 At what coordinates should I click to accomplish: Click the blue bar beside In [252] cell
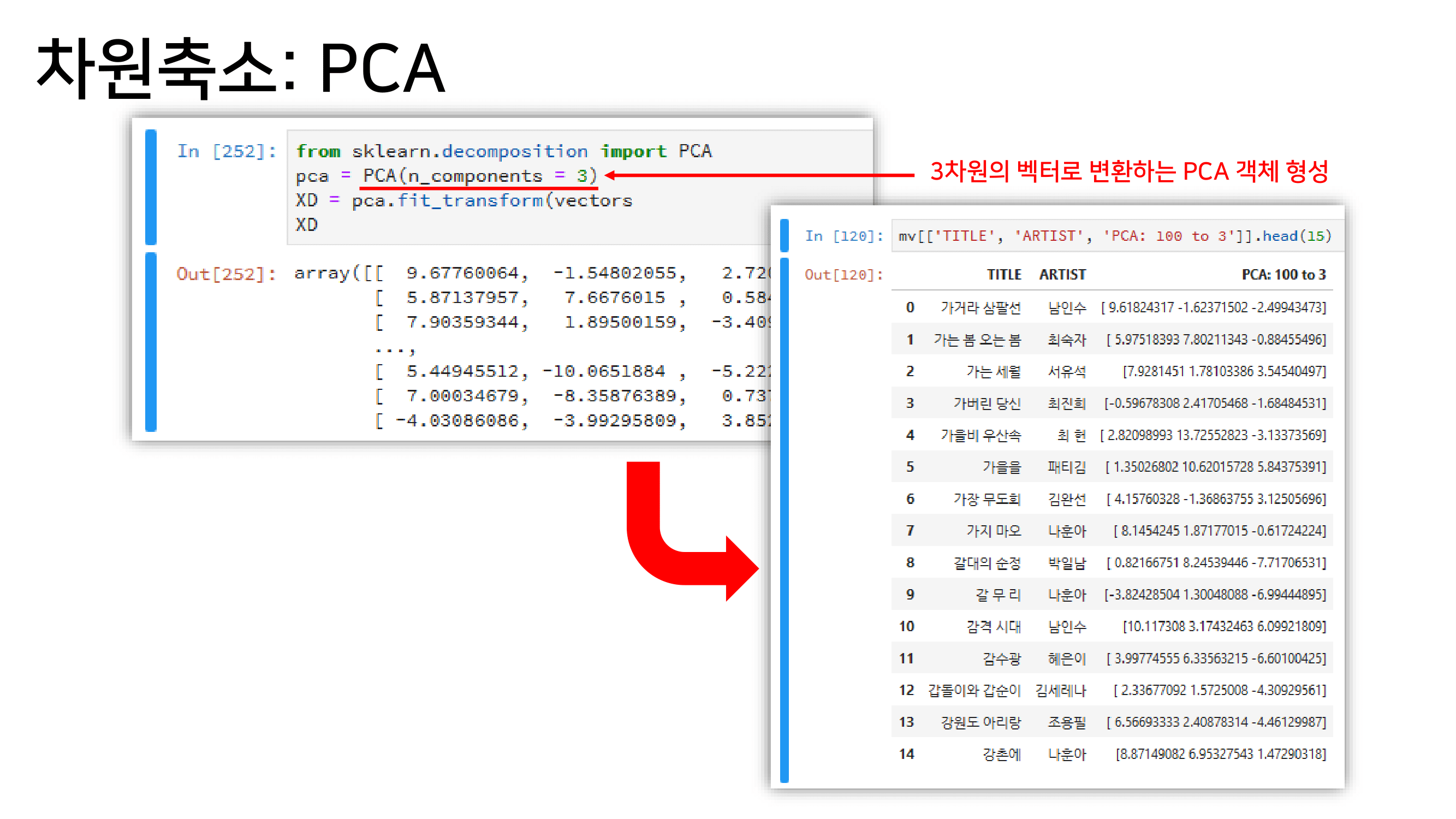[x=150, y=187]
